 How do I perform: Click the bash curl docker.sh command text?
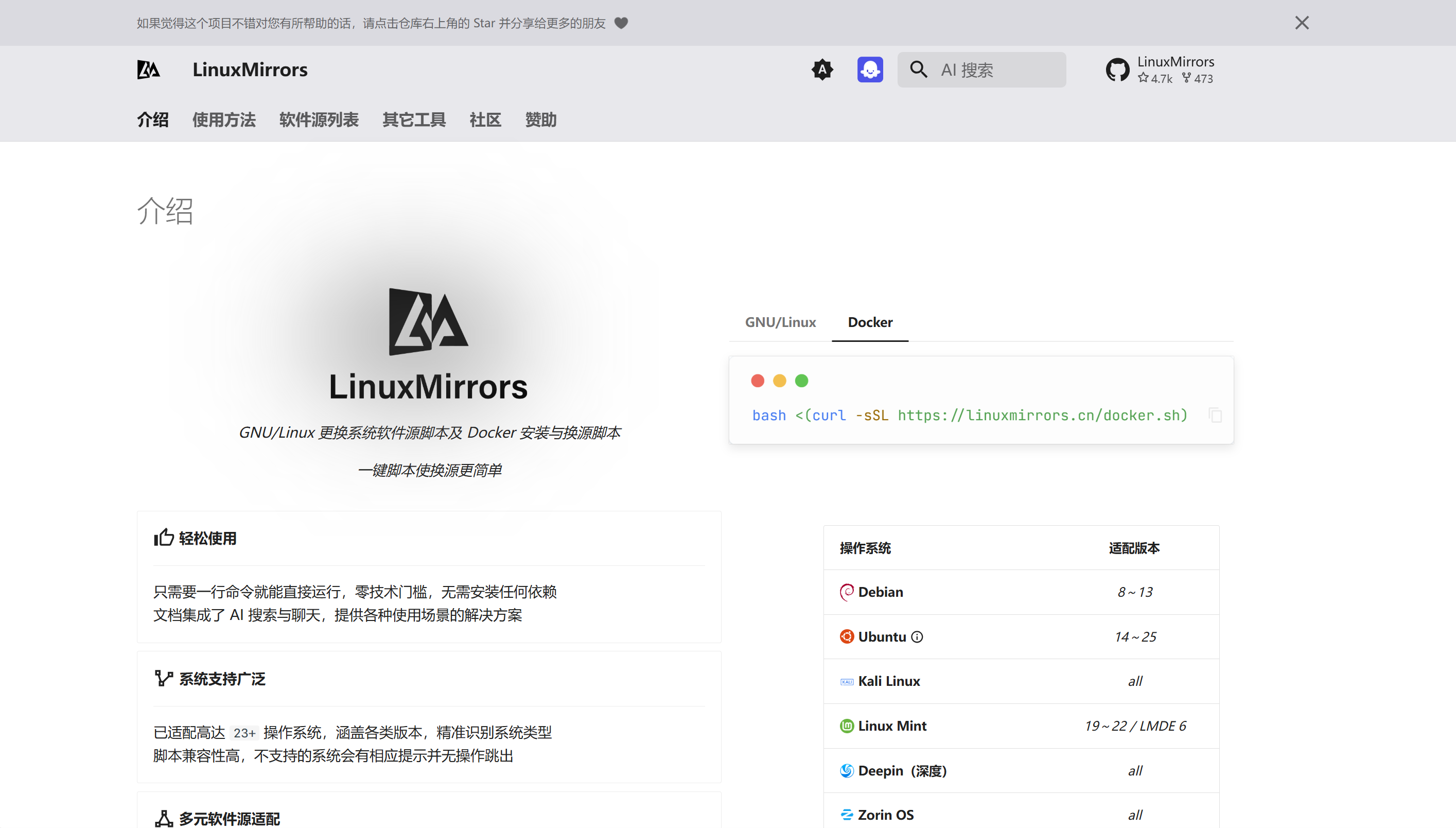click(x=970, y=415)
